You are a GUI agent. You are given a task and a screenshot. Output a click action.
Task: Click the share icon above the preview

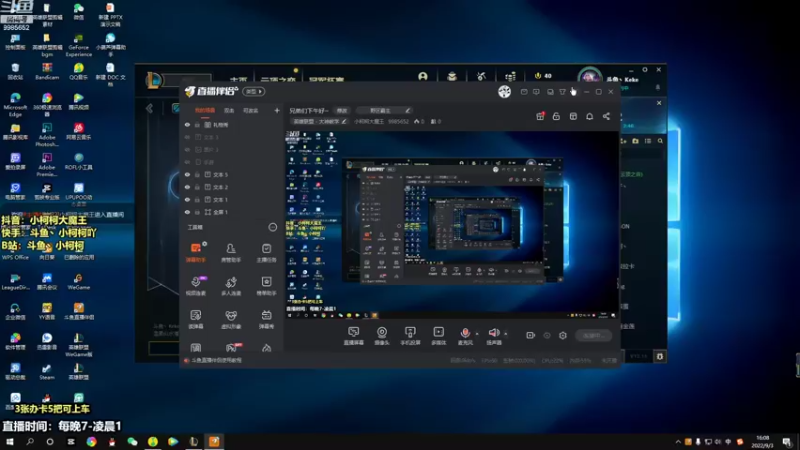tap(606, 116)
